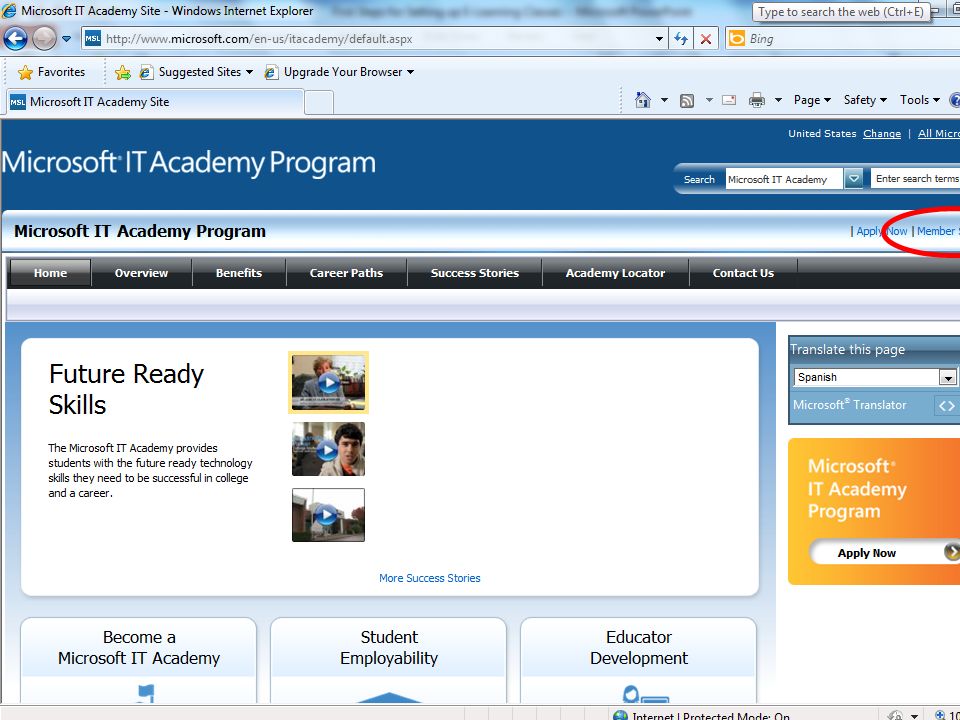This screenshot has width=960, height=720.
Task: Click the Read Mail envelope icon
Action: coord(729,100)
